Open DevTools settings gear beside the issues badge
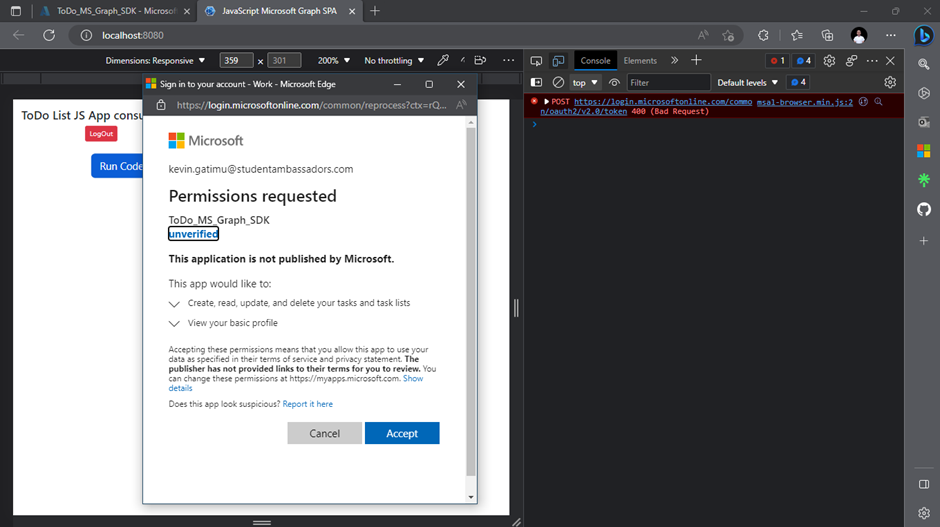The width and height of the screenshot is (940, 527). point(829,61)
